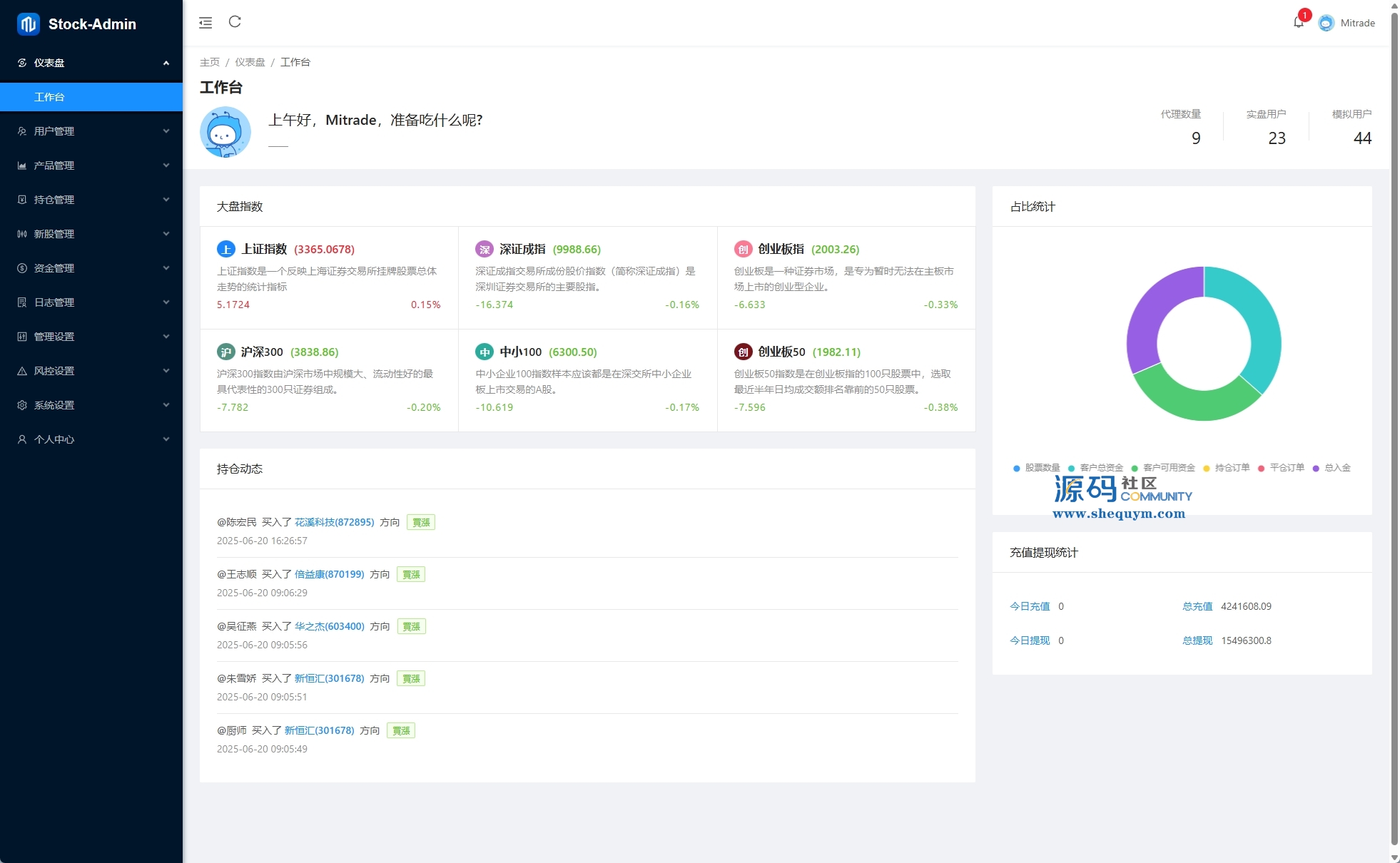The height and width of the screenshot is (863, 1400).
Task: Click 主页 in the breadcrumb
Action: (210, 62)
